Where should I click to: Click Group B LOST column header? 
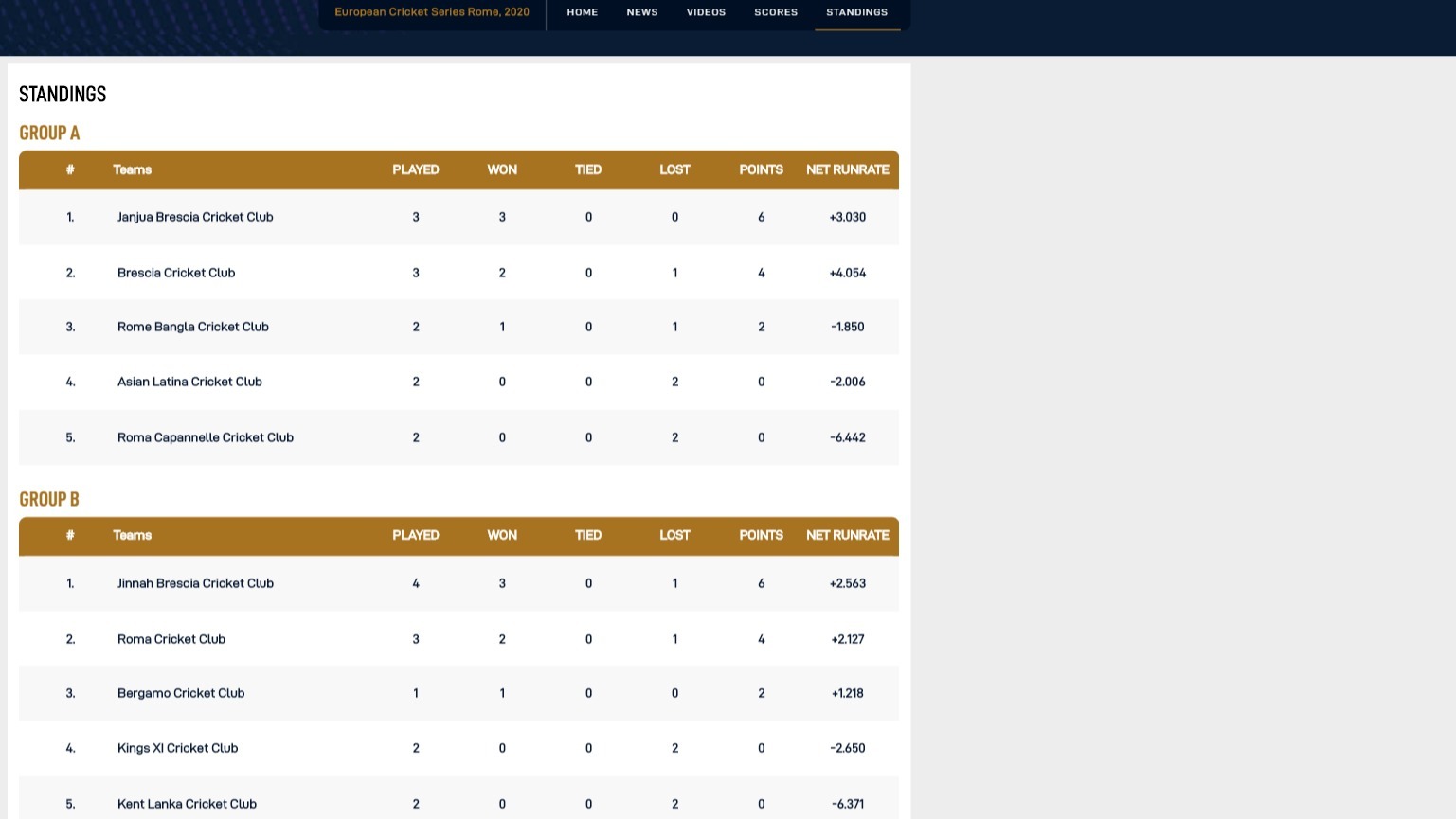pos(674,535)
